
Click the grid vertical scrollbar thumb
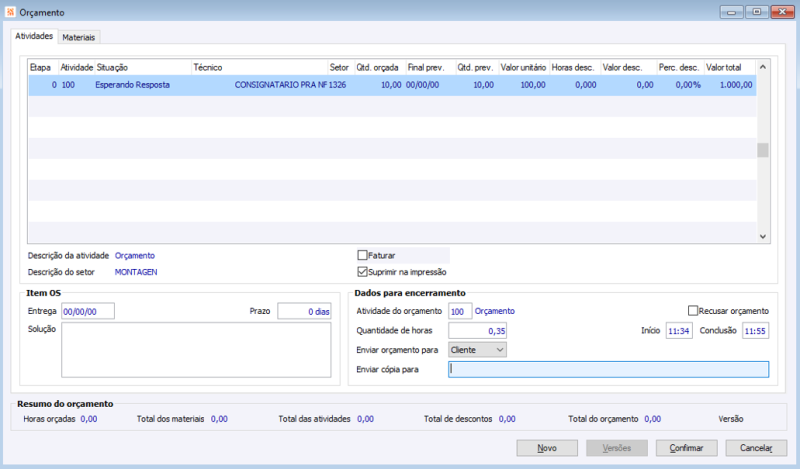pyautogui.click(x=763, y=150)
